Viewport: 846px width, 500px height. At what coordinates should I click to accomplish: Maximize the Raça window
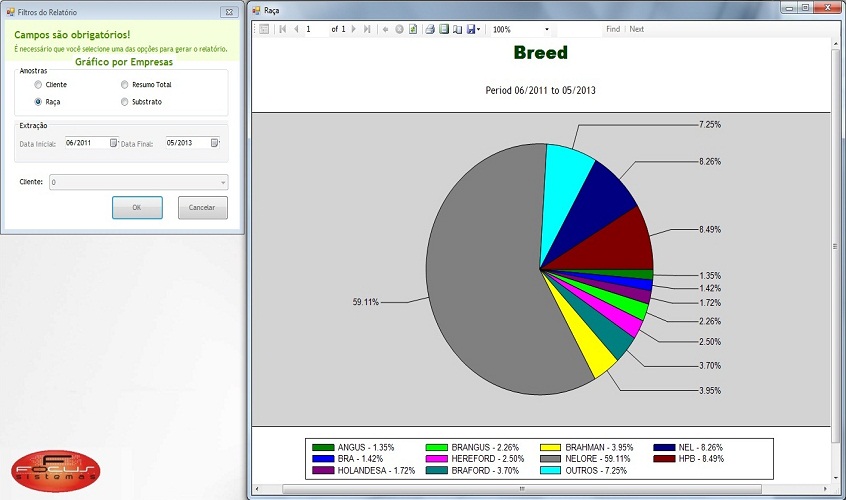click(806, 8)
